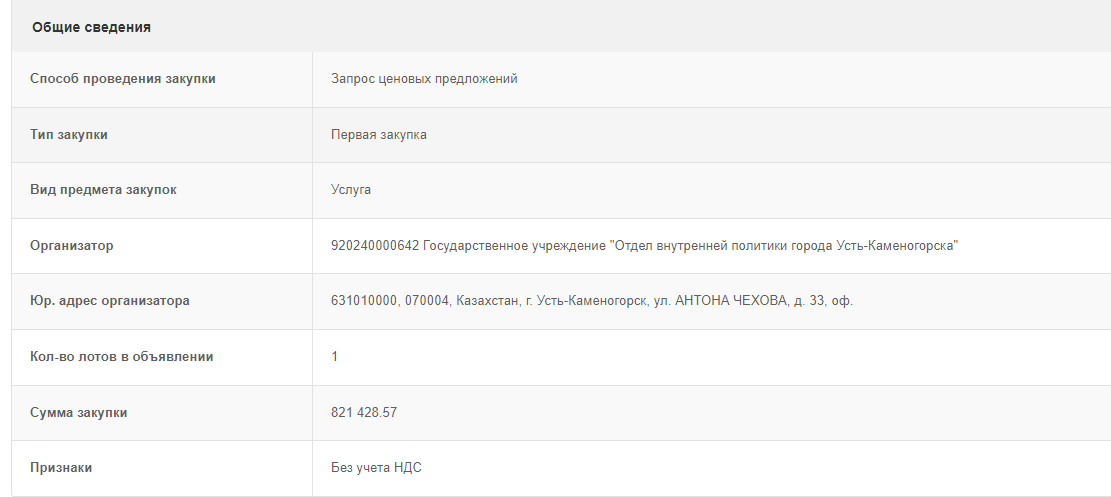This screenshot has width=1111, height=497.
Task: Select the "Способ проведения закупки" row label
Action: (x=123, y=79)
